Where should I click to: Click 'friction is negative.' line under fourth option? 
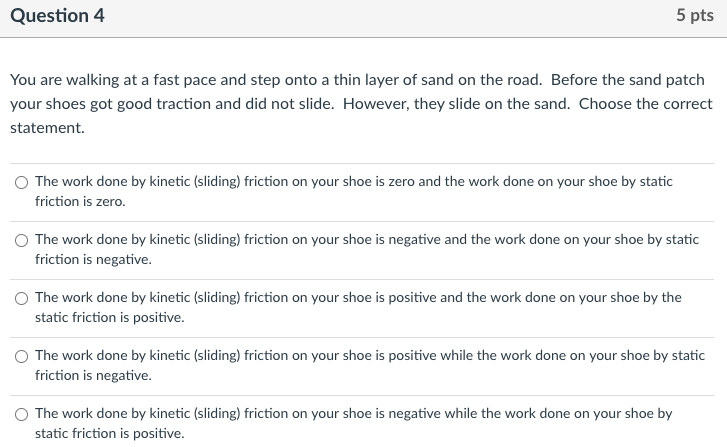93,376
